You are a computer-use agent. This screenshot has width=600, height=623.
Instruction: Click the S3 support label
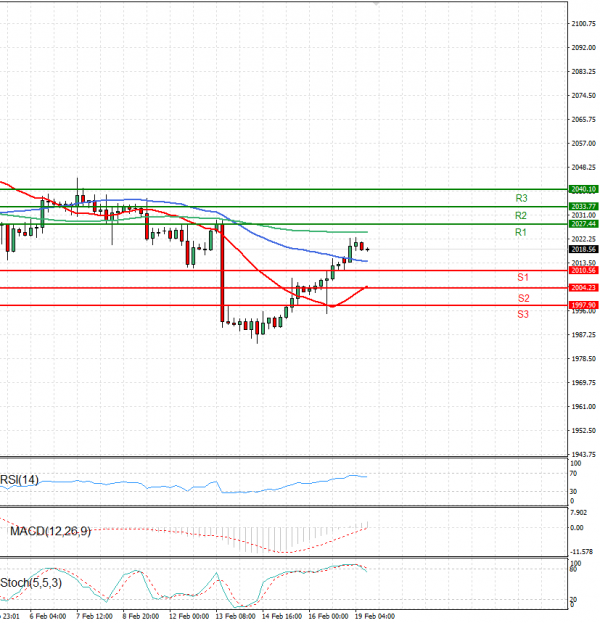pos(523,315)
